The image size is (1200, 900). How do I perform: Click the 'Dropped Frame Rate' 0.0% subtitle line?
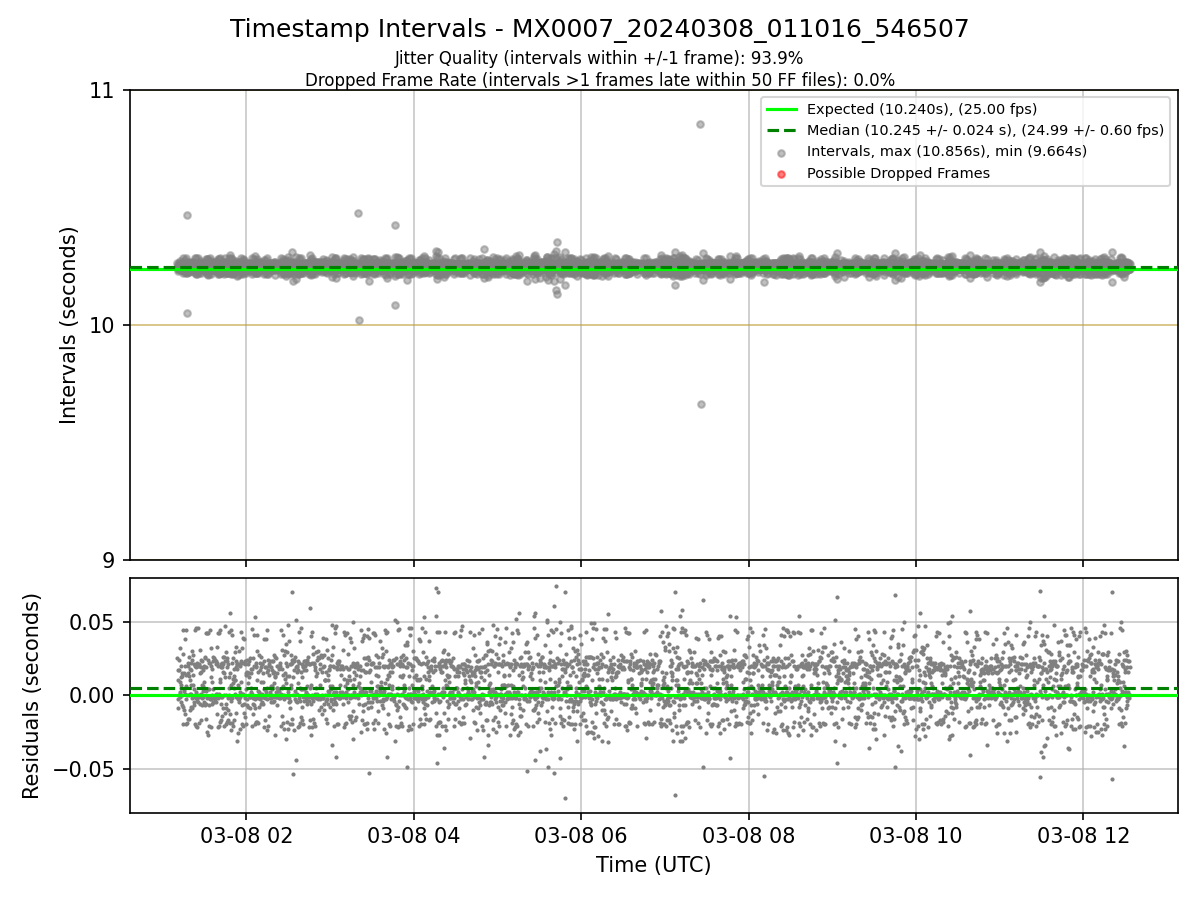(599, 80)
